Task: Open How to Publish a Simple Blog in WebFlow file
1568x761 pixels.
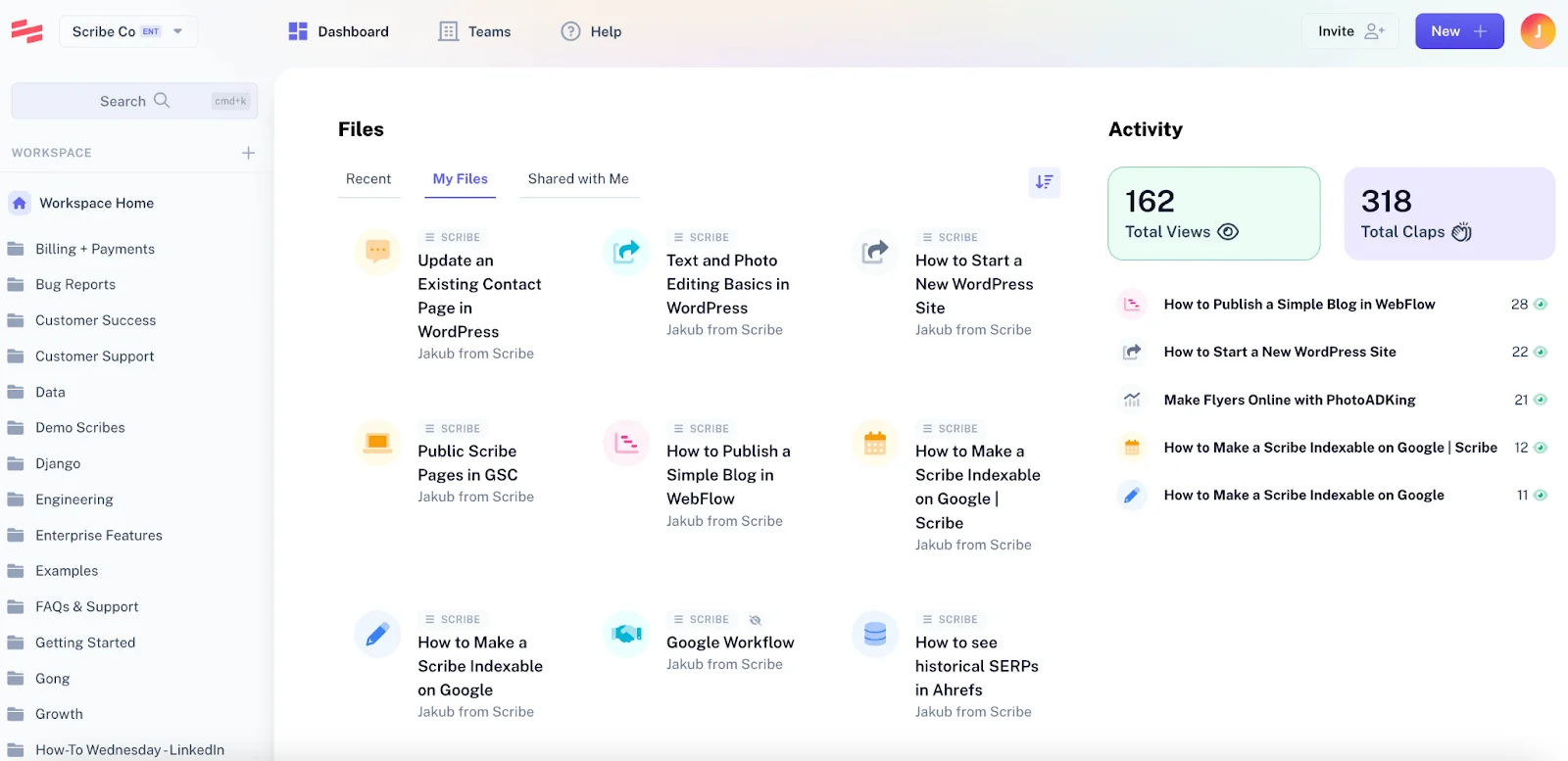Action: point(728,475)
